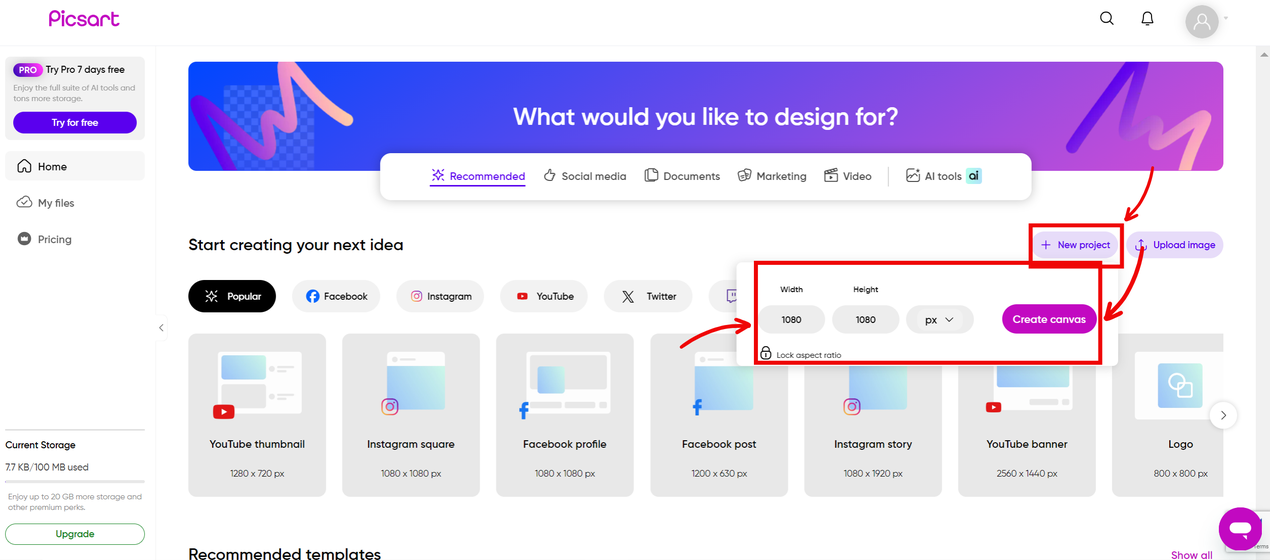Viewport: 1270px width, 560px height.
Task: Select the Popular category chip
Action: click(x=232, y=296)
